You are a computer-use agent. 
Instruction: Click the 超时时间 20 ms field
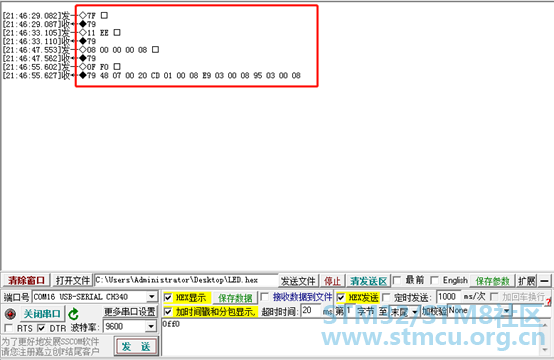point(311,311)
